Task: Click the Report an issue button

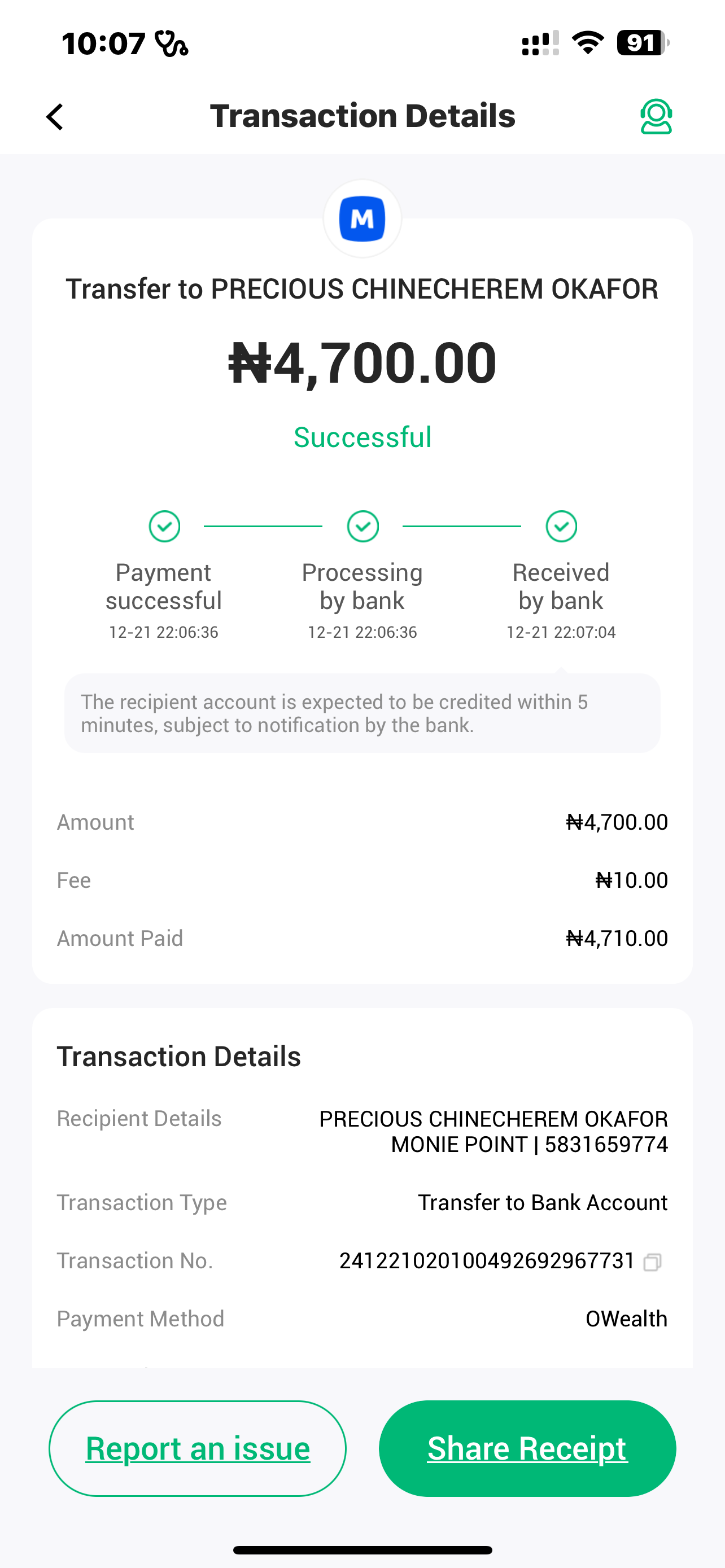Action: pos(198,1448)
